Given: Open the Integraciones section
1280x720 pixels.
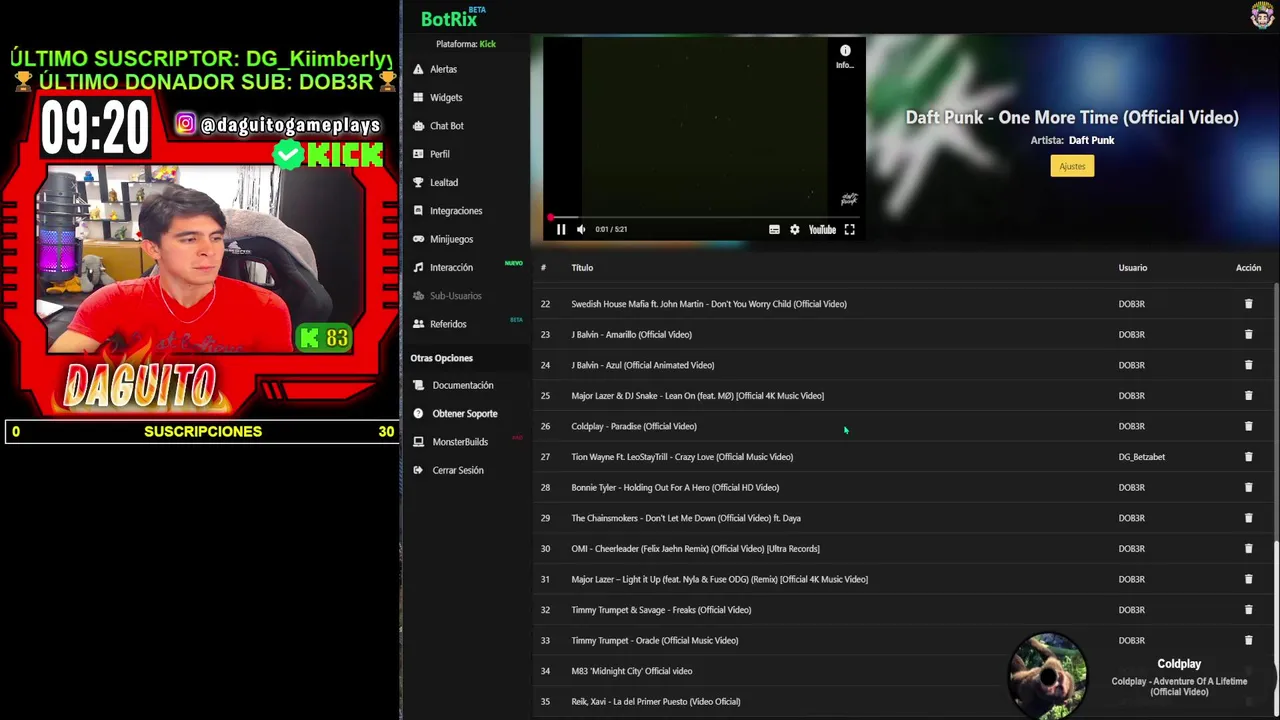Looking at the screenshot, I should (455, 211).
